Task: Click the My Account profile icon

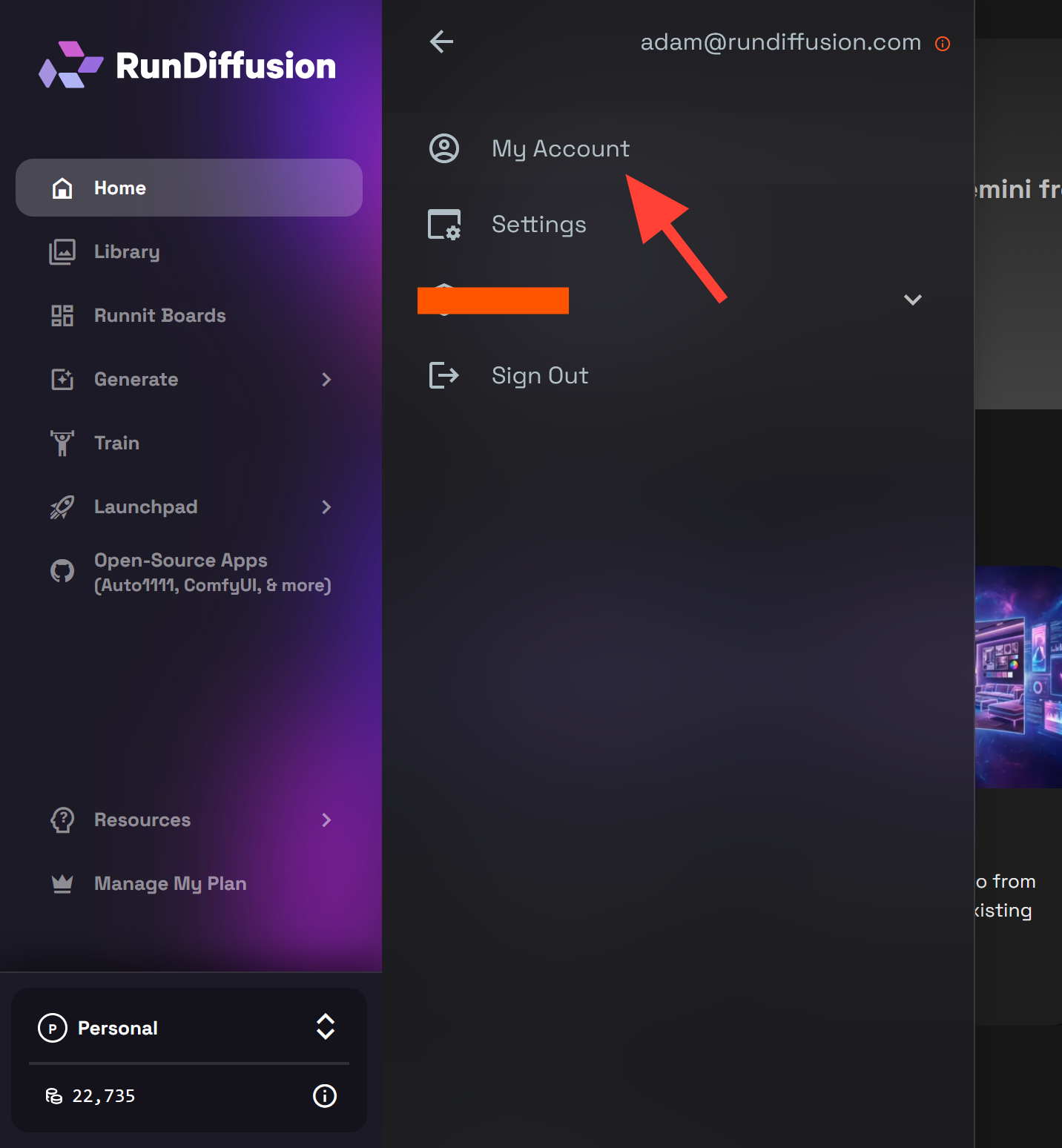Action: pos(444,148)
